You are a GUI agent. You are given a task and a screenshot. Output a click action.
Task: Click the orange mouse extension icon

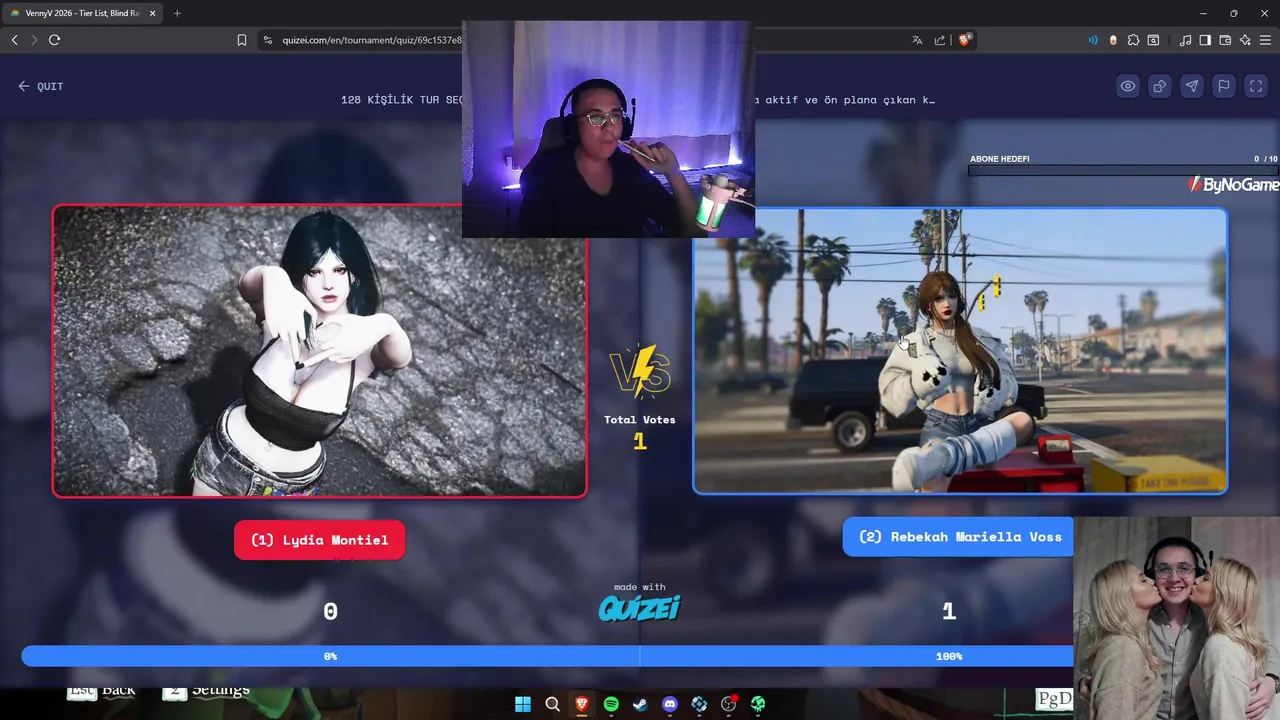click(x=1113, y=40)
